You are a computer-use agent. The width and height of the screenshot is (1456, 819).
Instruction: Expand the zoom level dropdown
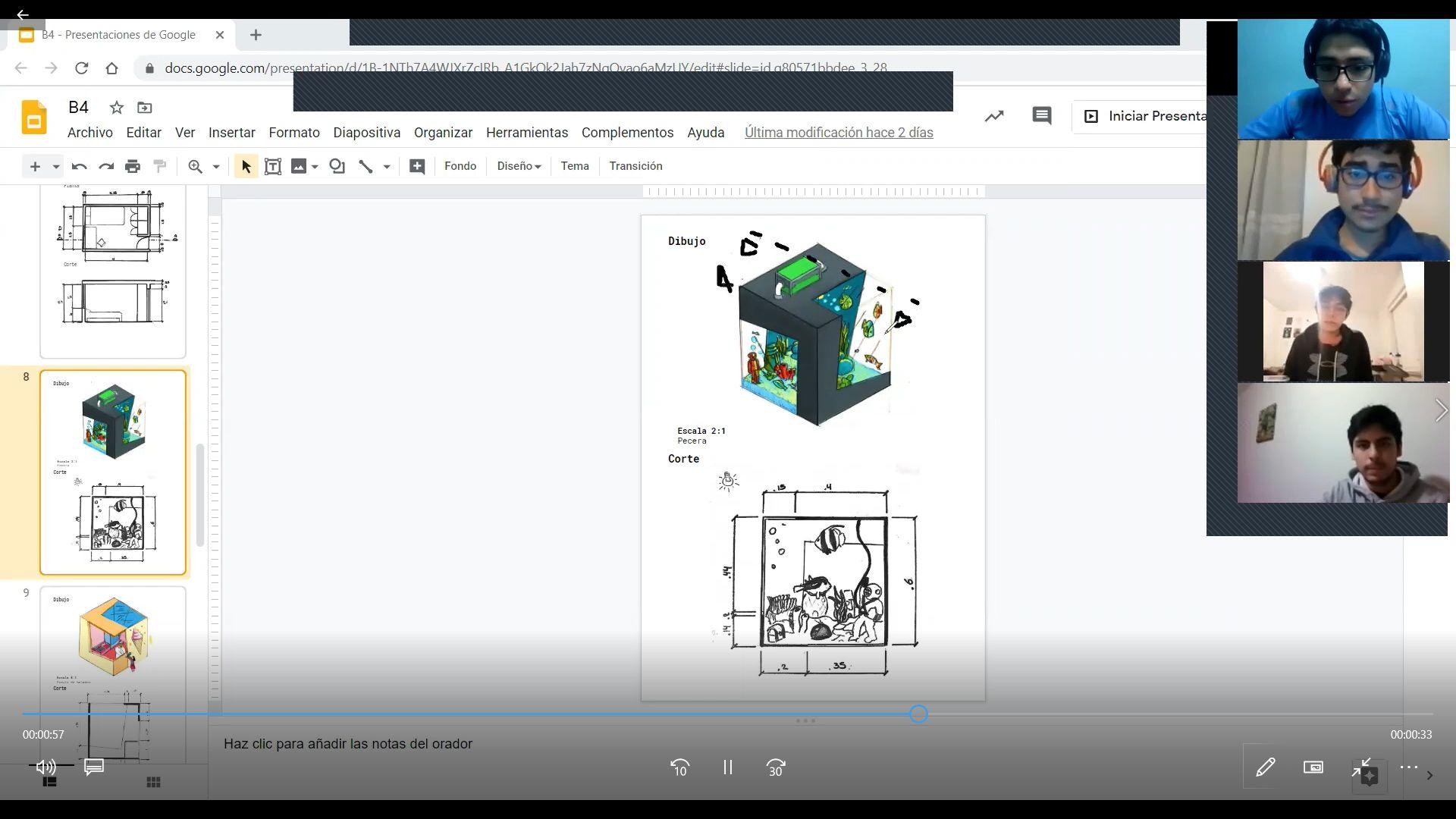(x=216, y=166)
